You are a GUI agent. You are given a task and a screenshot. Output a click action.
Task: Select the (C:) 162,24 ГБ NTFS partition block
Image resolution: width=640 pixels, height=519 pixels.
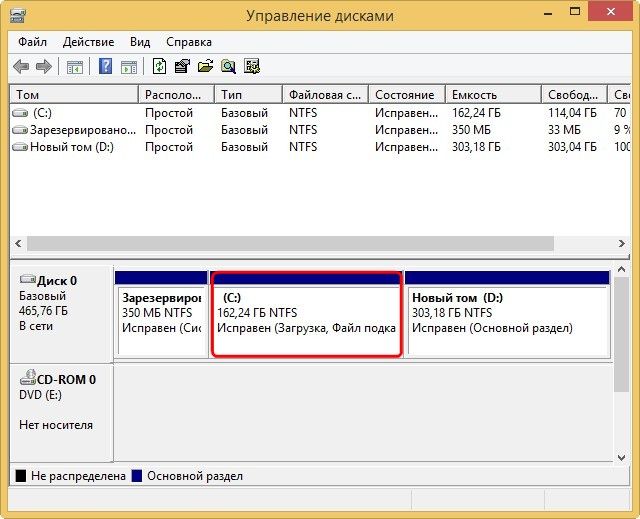pos(307,314)
